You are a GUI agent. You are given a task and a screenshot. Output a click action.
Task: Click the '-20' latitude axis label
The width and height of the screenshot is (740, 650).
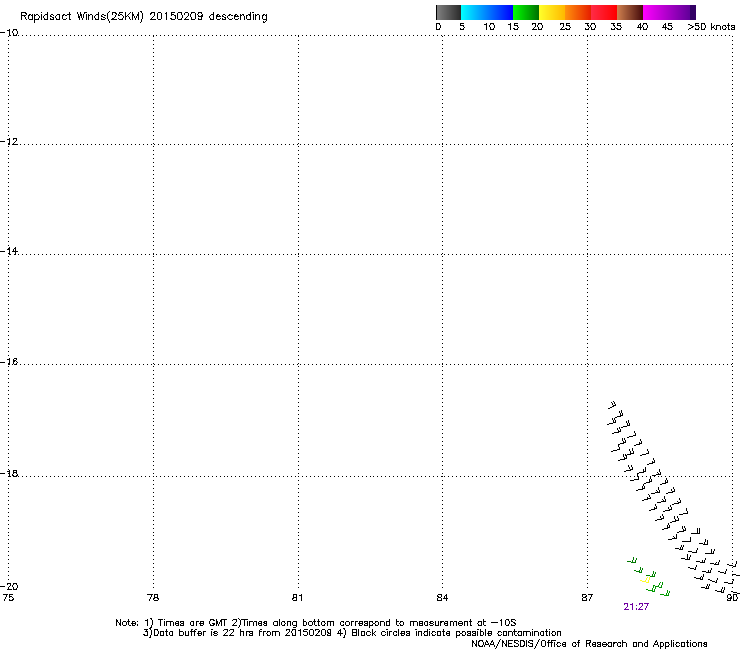[x=9, y=586]
